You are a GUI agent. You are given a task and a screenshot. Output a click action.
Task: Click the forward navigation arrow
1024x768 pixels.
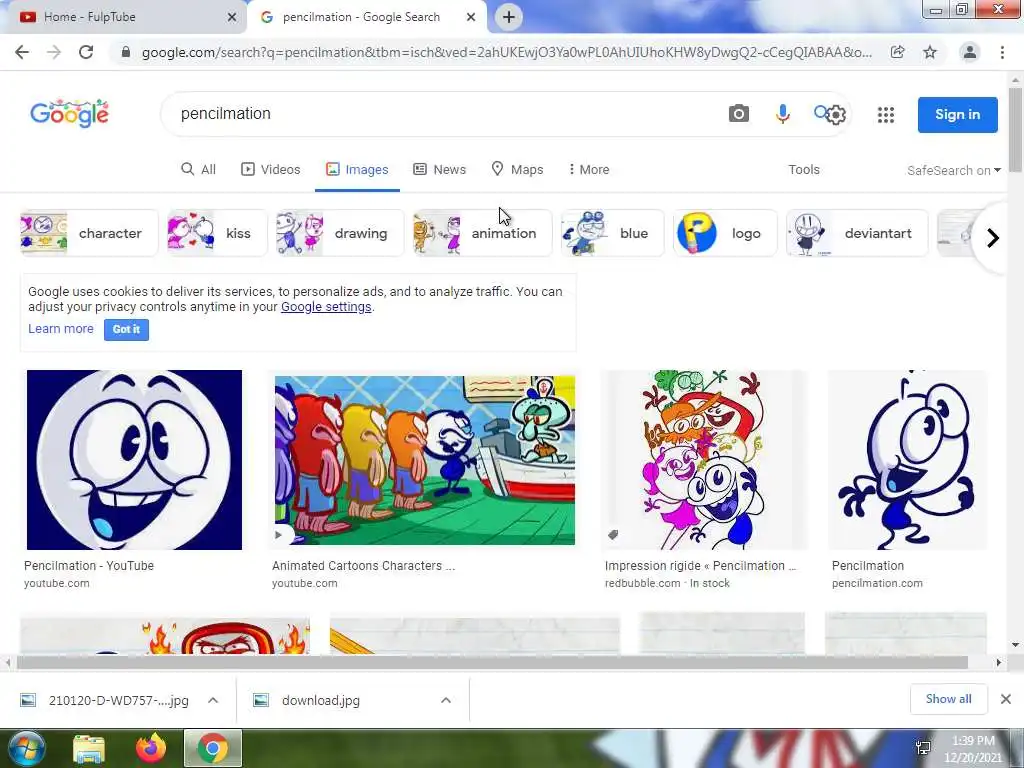54,52
